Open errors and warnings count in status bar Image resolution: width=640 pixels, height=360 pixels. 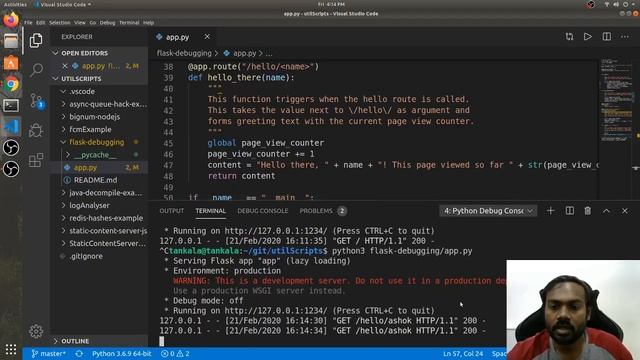[175, 353]
